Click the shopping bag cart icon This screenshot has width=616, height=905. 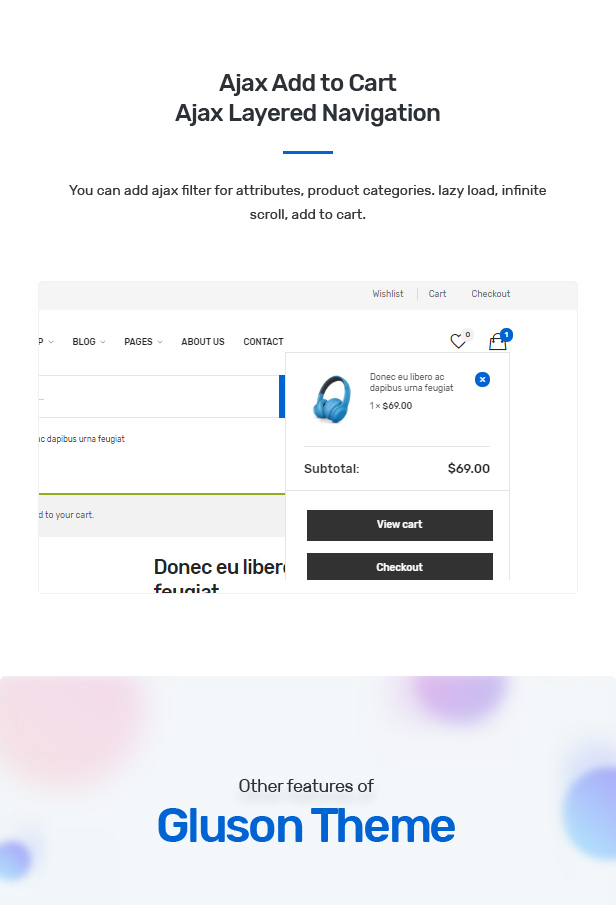tap(497, 343)
